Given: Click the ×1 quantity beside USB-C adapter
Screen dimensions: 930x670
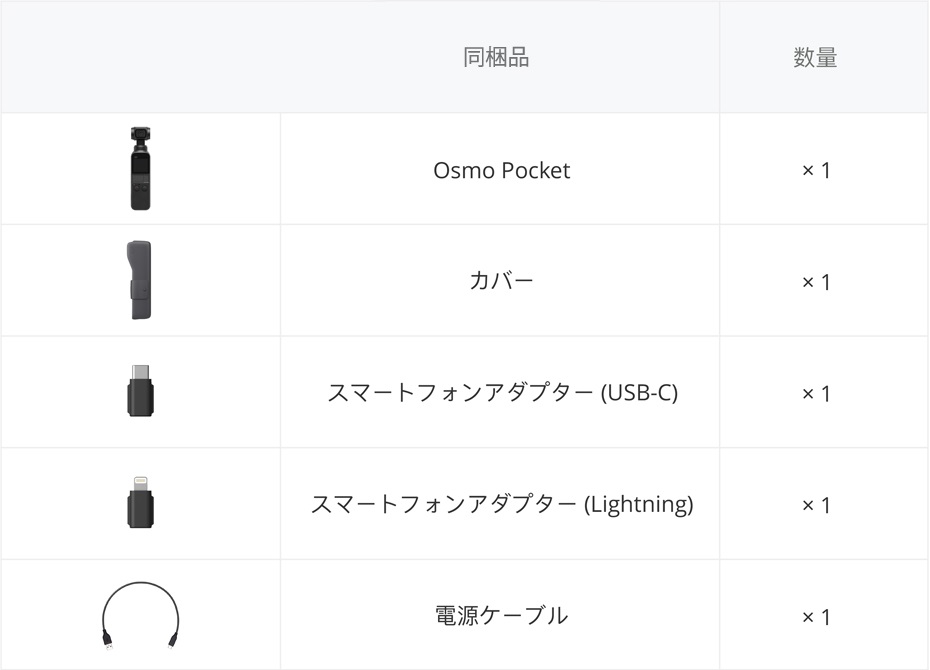Looking at the screenshot, I should (x=816, y=394).
